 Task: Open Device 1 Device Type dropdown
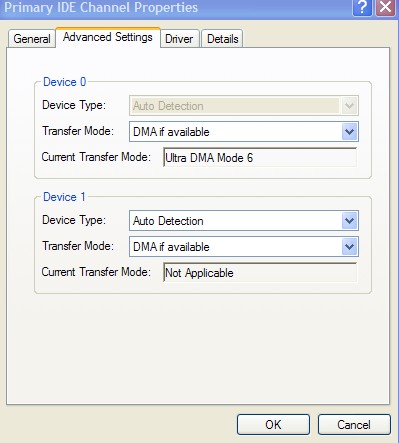(244, 221)
